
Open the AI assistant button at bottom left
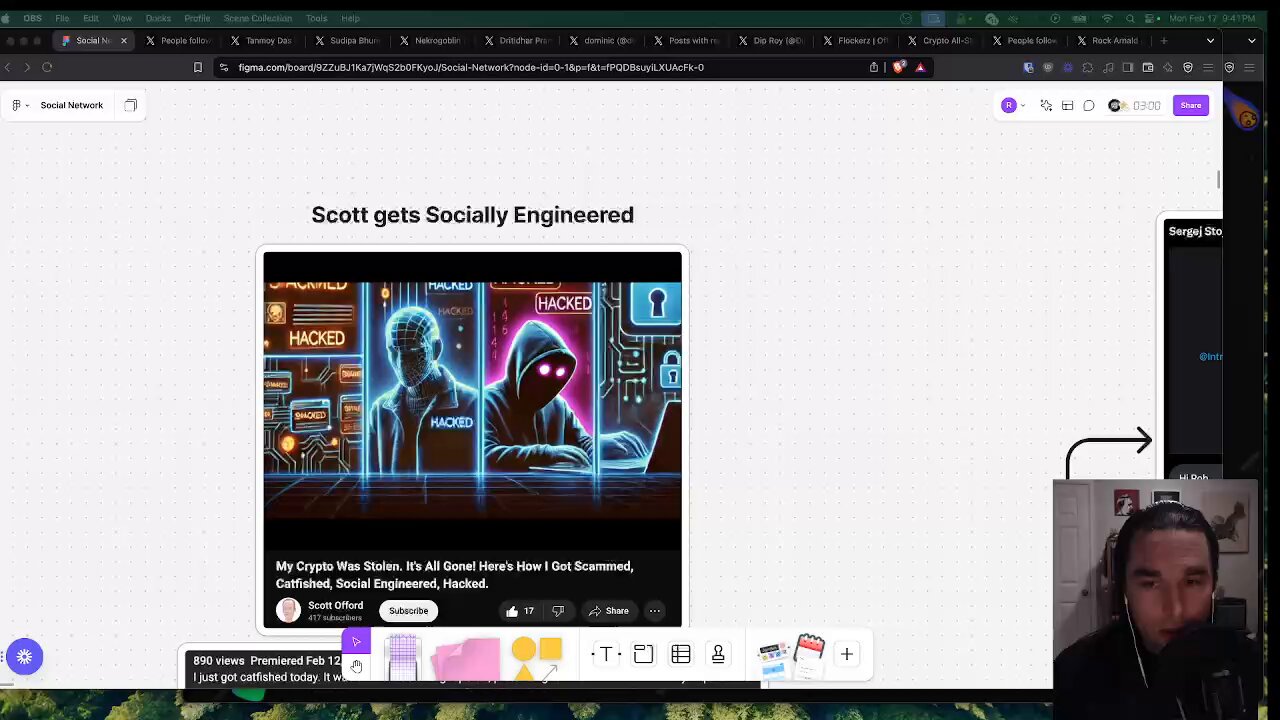click(25, 657)
